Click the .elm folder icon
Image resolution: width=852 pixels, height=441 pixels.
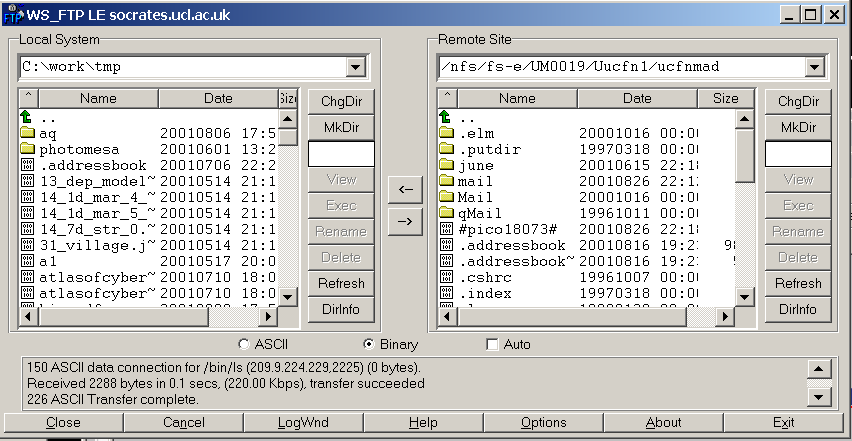(x=446, y=133)
